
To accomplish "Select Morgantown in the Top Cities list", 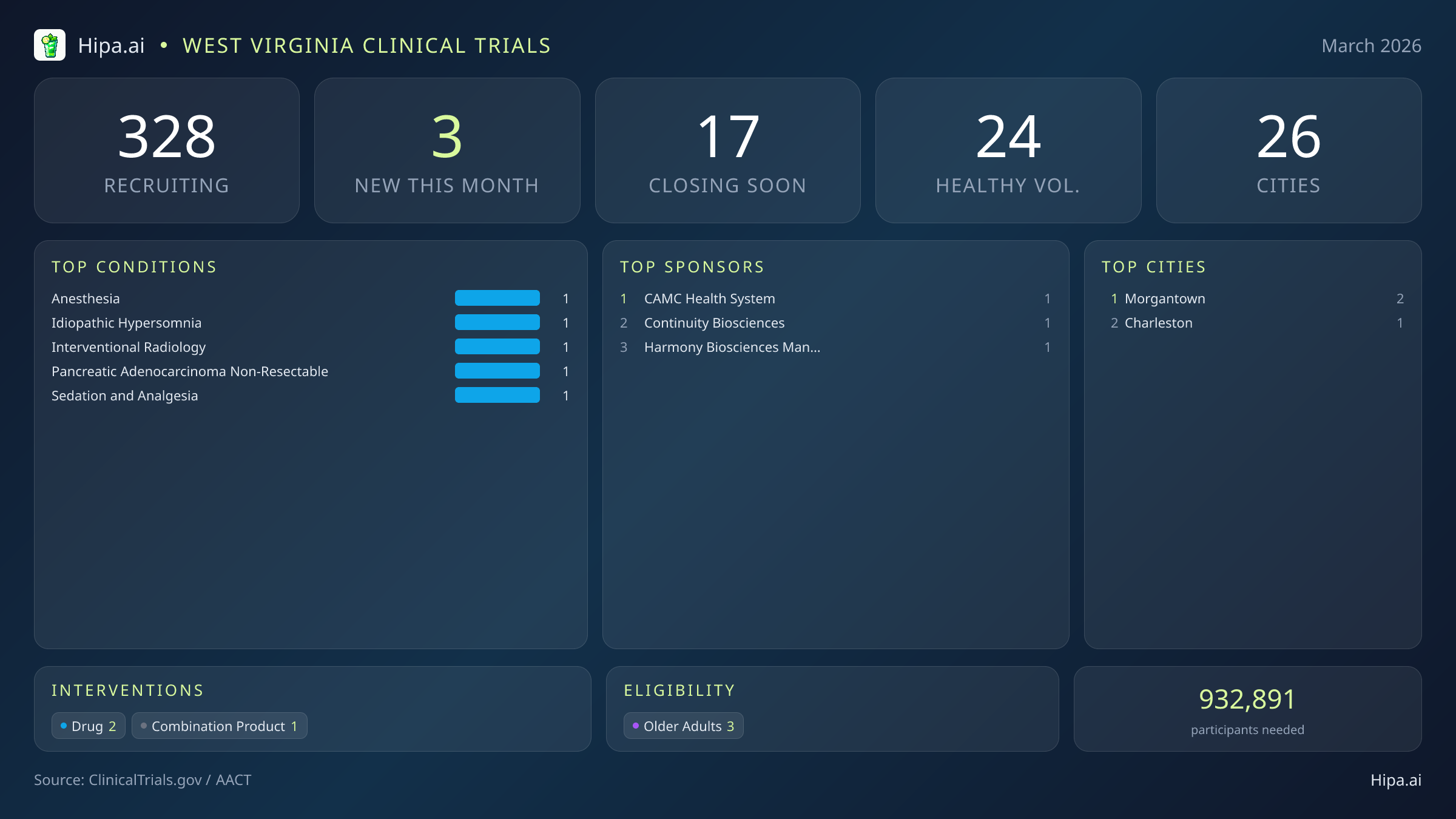I will pos(1164,298).
